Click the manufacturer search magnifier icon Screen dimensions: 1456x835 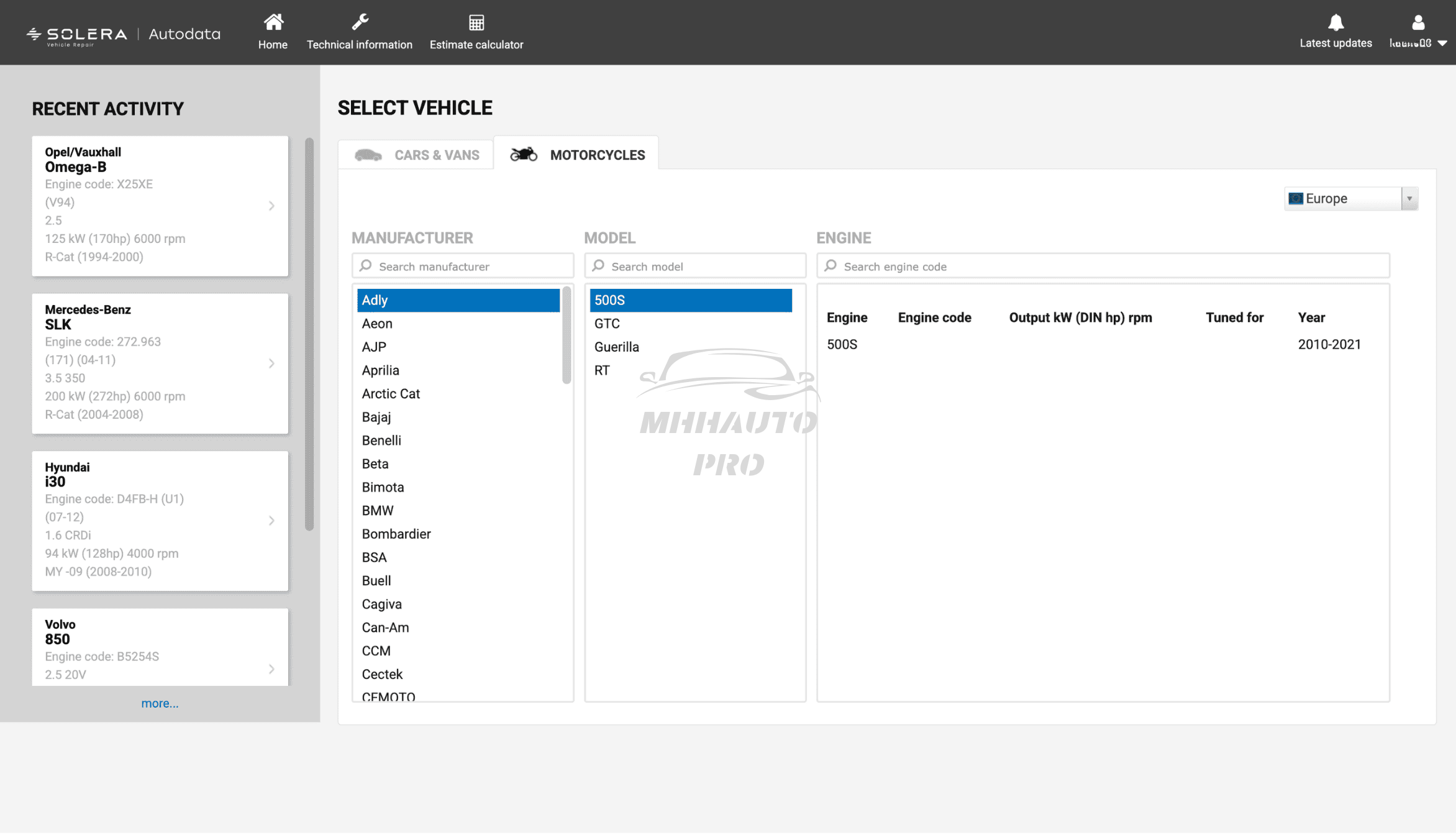click(x=366, y=266)
